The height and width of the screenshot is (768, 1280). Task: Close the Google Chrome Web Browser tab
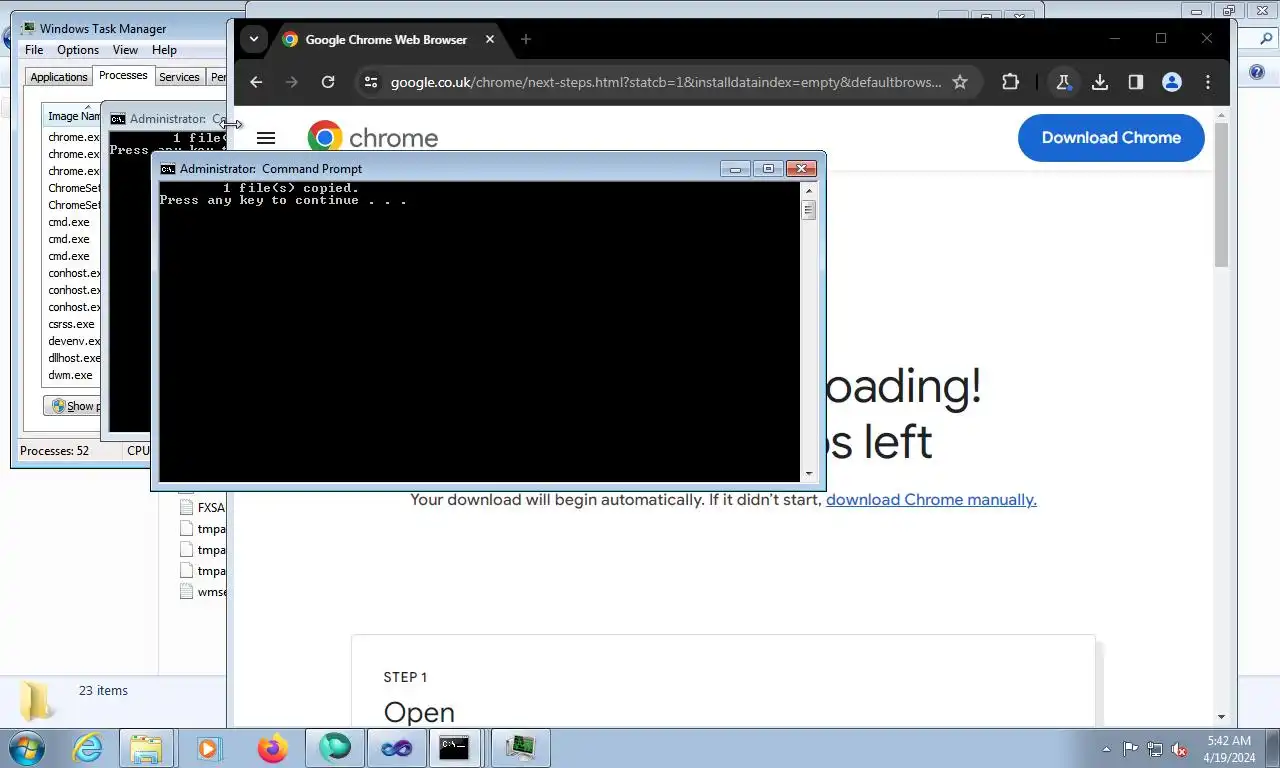point(490,39)
